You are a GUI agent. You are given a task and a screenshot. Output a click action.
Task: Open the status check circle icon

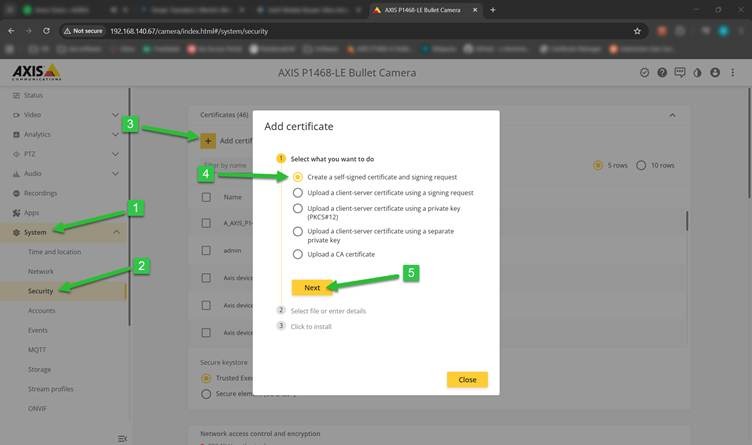pyautogui.click(x=645, y=72)
